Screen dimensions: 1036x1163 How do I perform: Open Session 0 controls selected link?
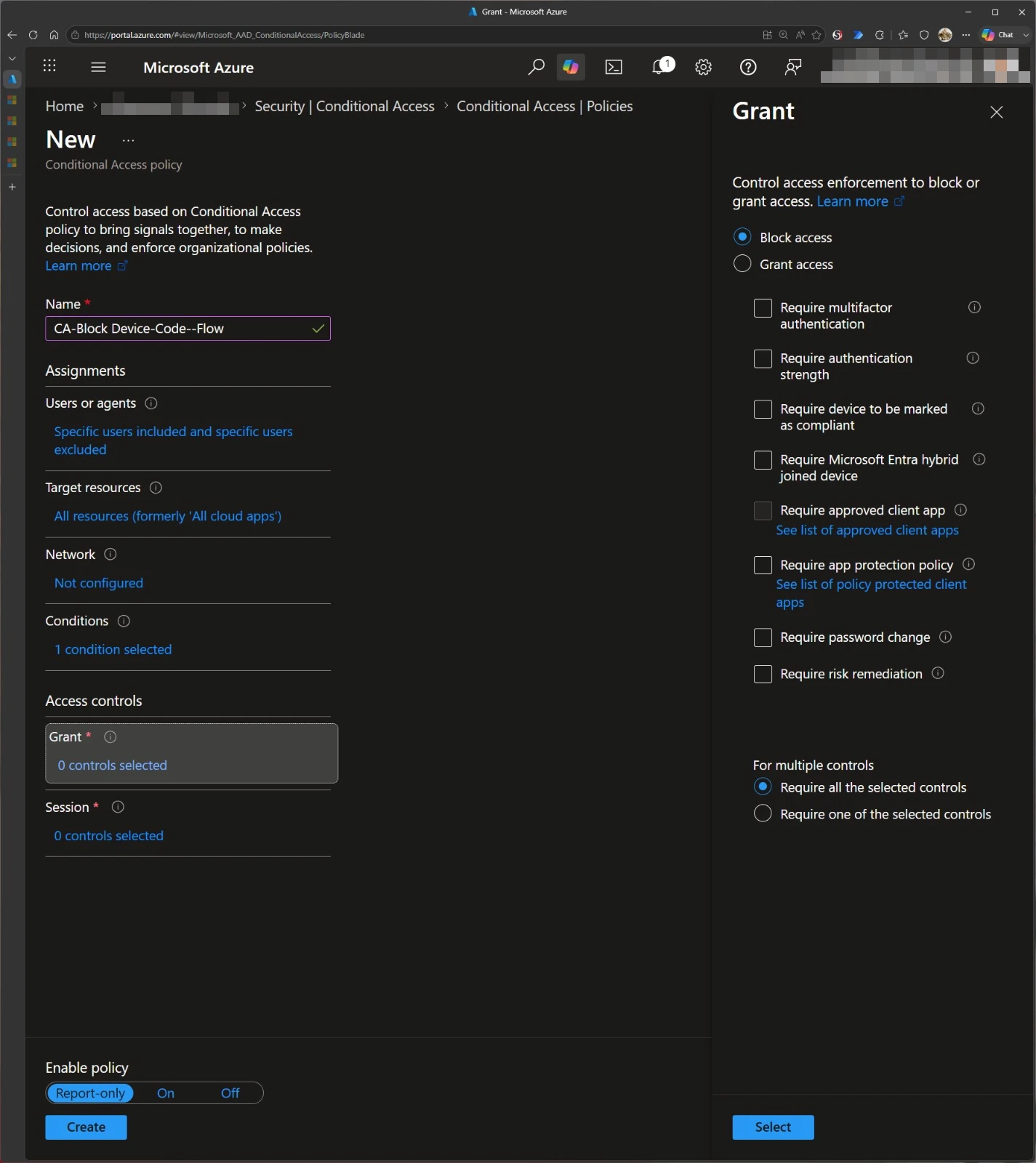[x=109, y=836]
